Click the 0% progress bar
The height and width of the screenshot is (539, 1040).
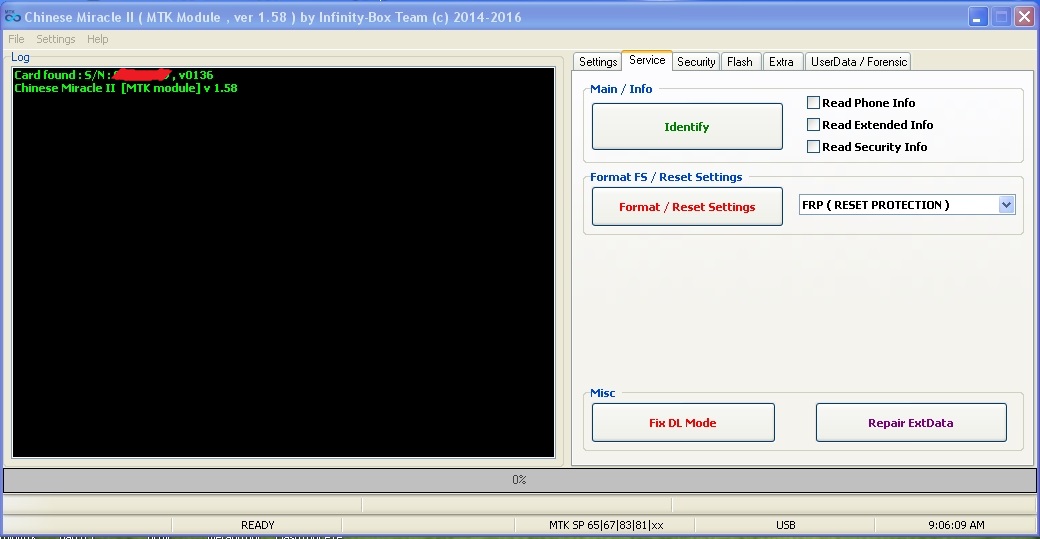tap(519, 480)
